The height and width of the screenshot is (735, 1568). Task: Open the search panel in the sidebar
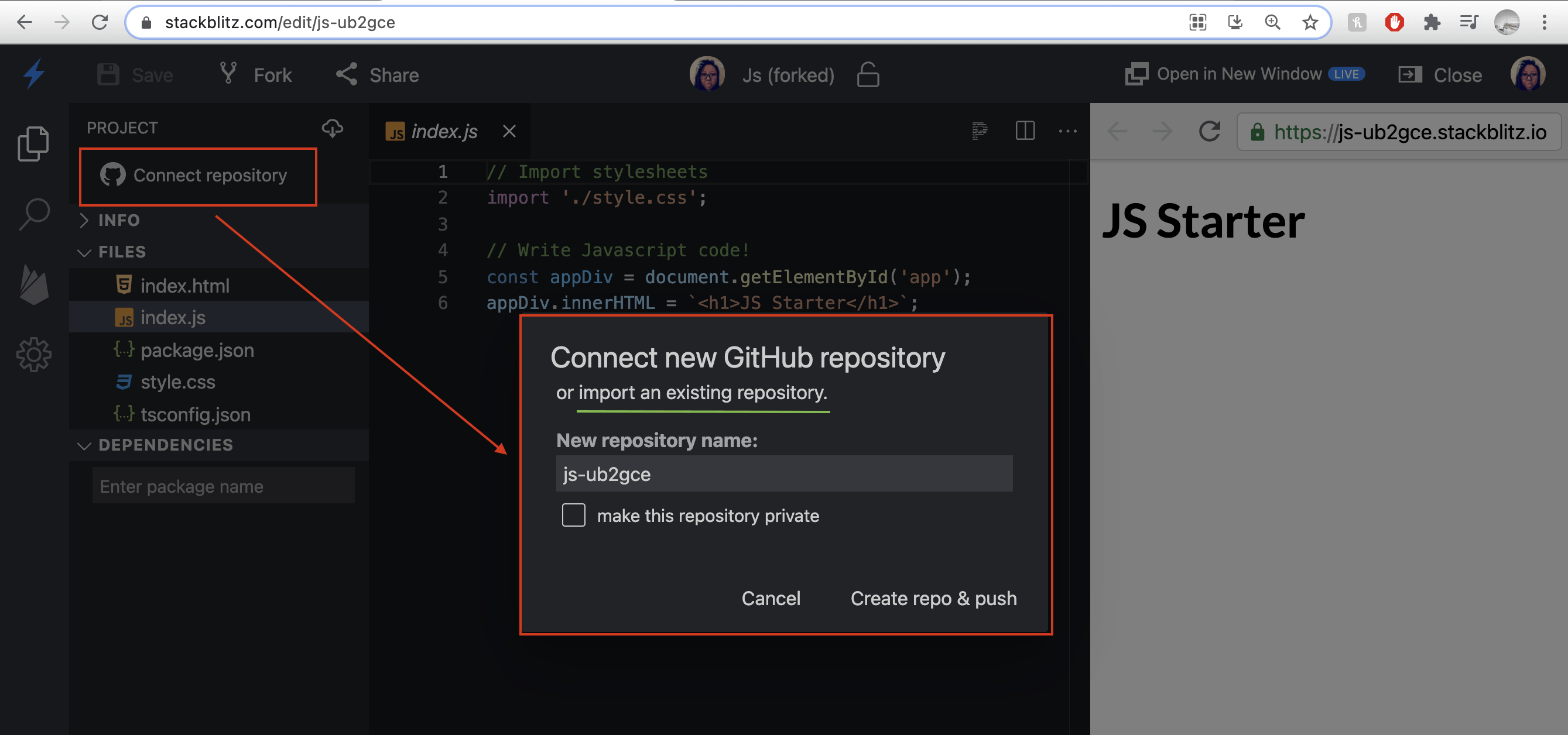pyautogui.click(x=34, y=213)
